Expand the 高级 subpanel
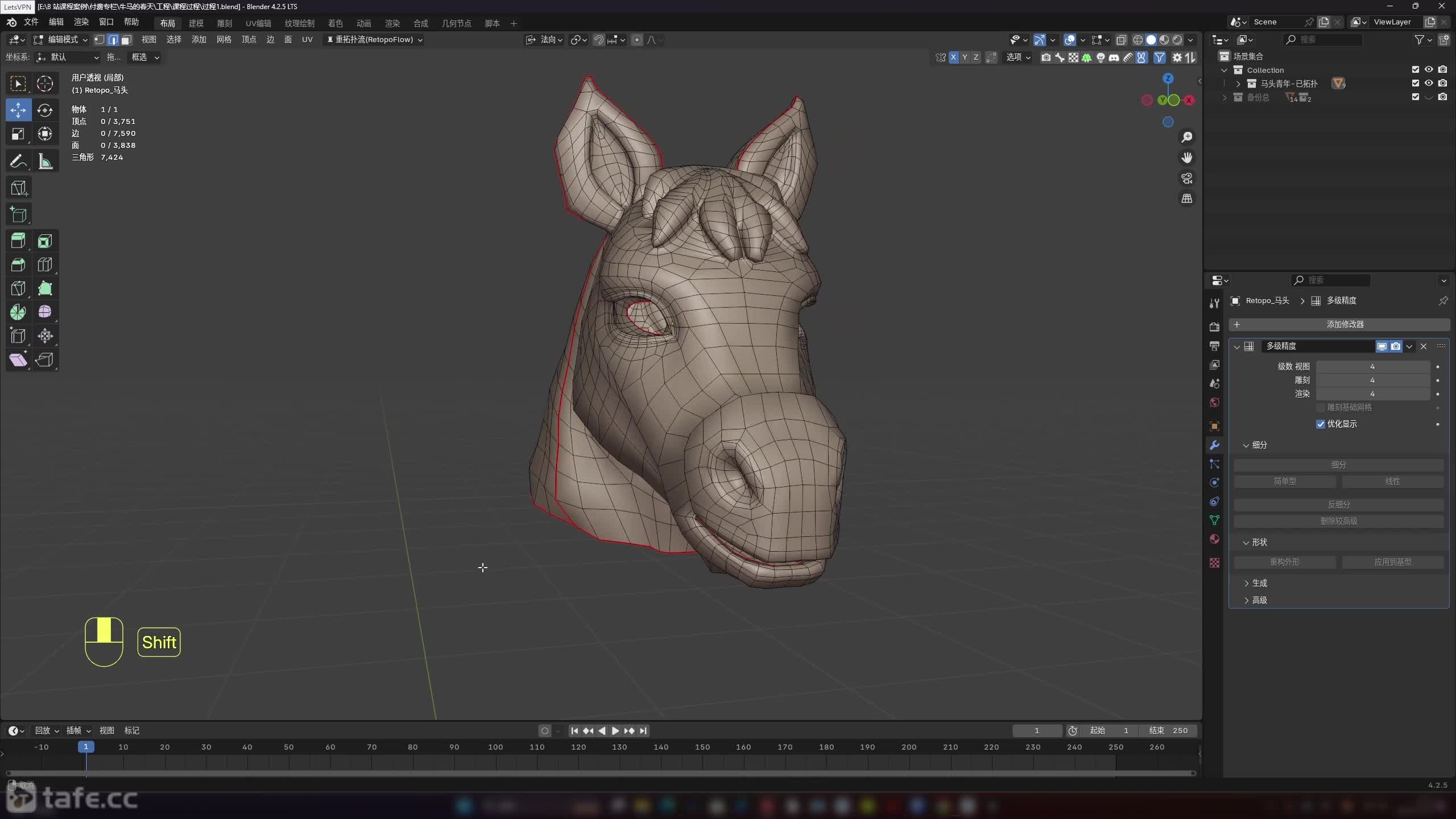 click(1259, 601)
